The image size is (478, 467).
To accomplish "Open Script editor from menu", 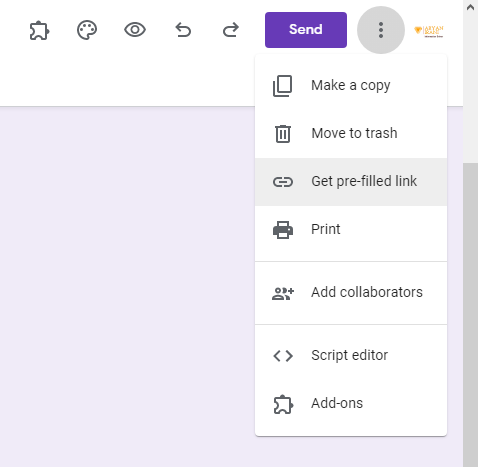I will 351,356.
